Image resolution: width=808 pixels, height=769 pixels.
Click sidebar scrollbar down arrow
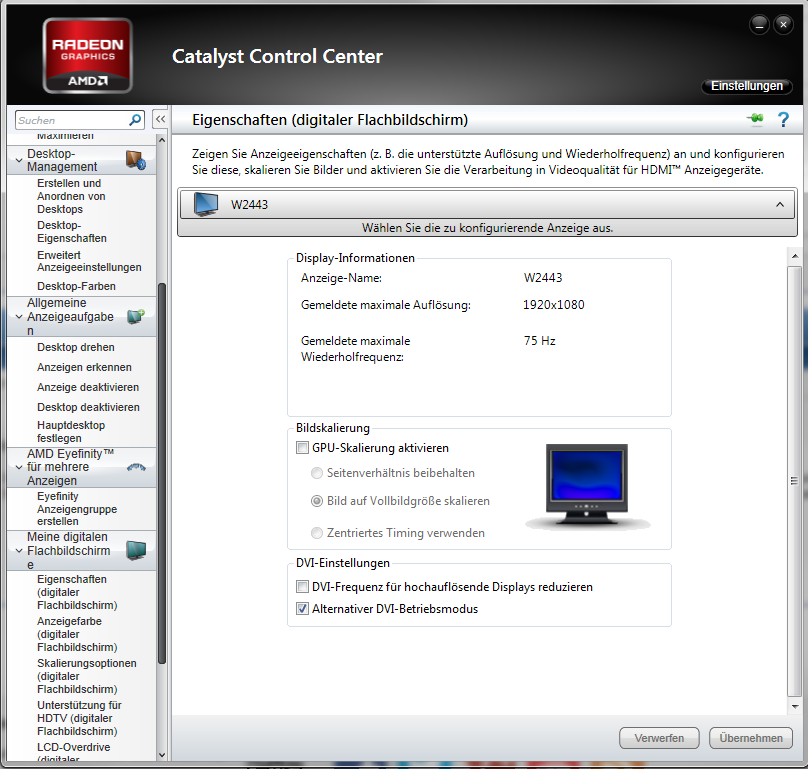coord(161,756)
